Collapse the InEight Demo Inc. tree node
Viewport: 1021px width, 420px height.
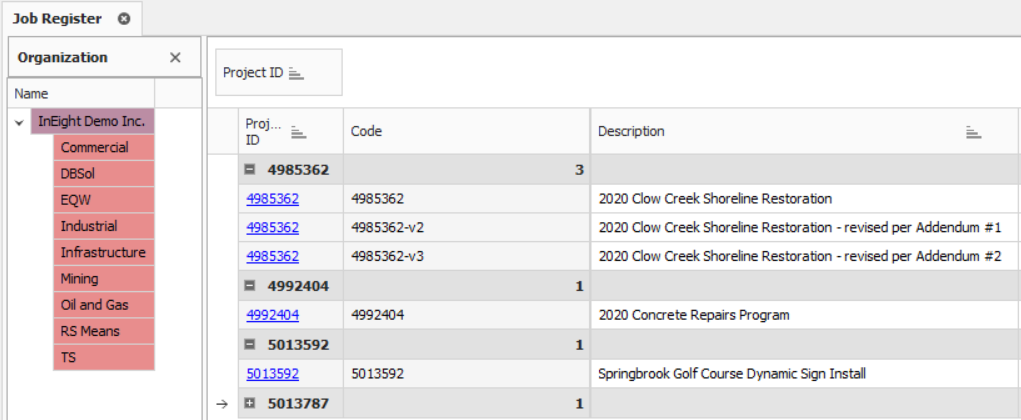[19, 122]
